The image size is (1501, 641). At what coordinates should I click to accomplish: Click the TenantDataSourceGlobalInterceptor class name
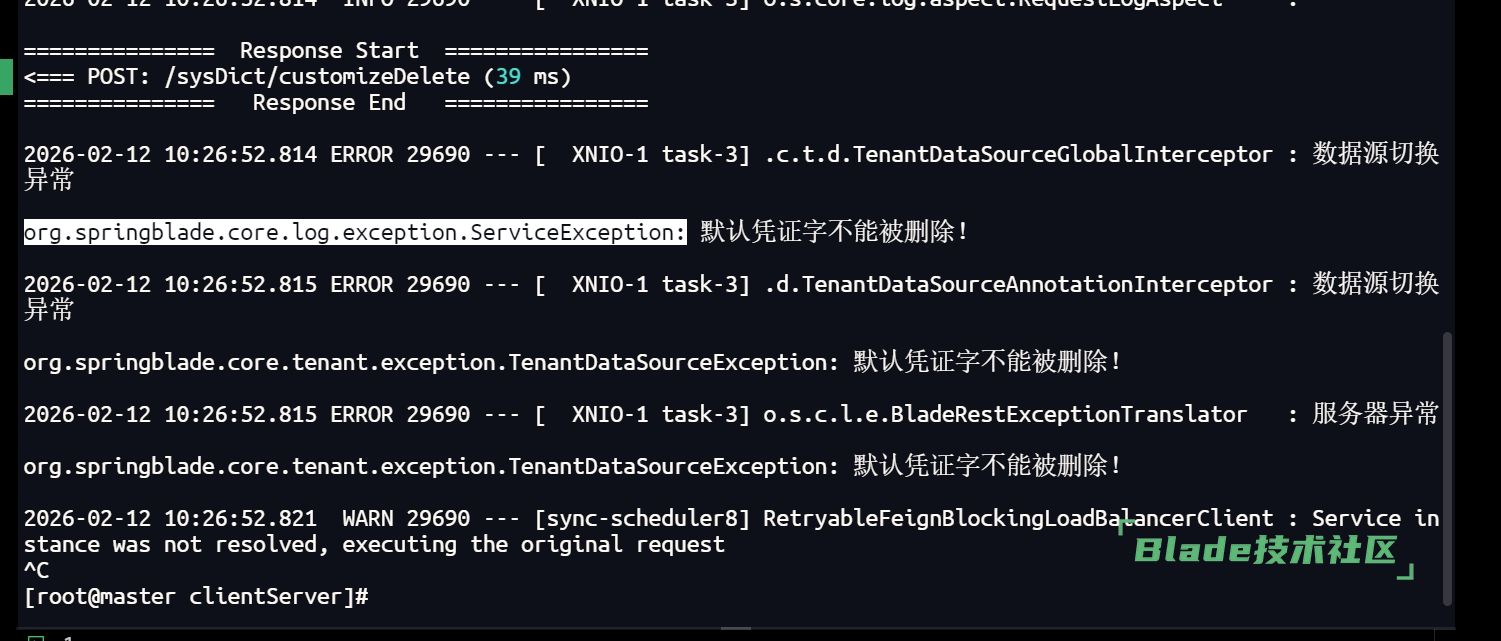click(1018, 155)
